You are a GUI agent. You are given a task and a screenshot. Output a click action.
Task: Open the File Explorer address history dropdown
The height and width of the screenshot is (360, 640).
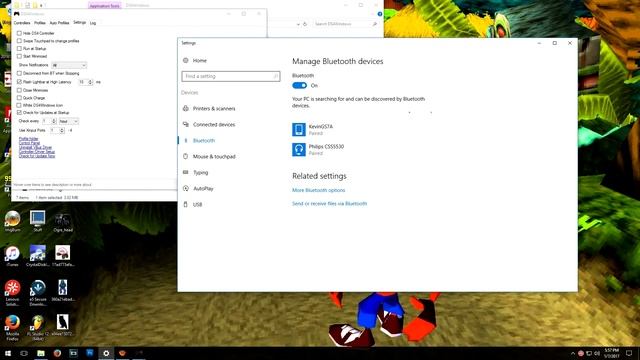click(x=298, y=24)
